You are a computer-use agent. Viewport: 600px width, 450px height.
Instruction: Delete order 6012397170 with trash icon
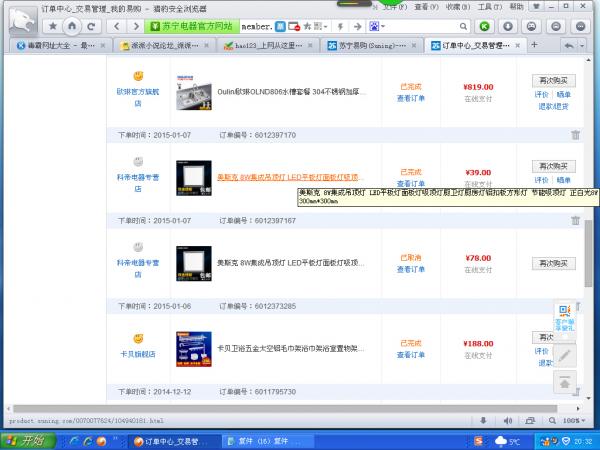point(575,135)
